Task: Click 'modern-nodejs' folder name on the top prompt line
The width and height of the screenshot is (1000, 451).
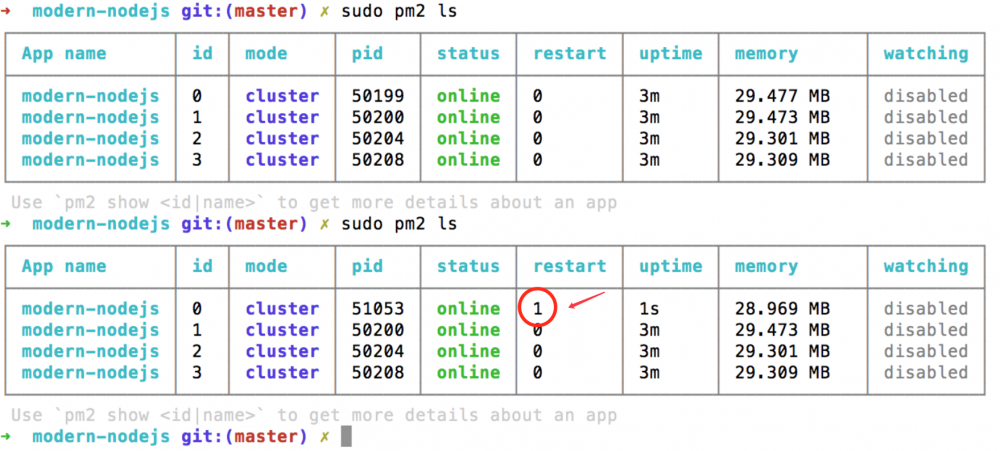Action: pos(101,11)
